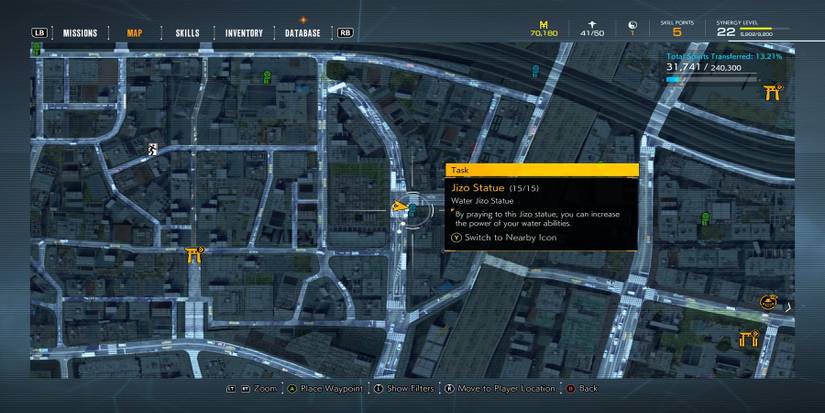Click the Total Spirits Transferred percentage text

tap(724, 56)
